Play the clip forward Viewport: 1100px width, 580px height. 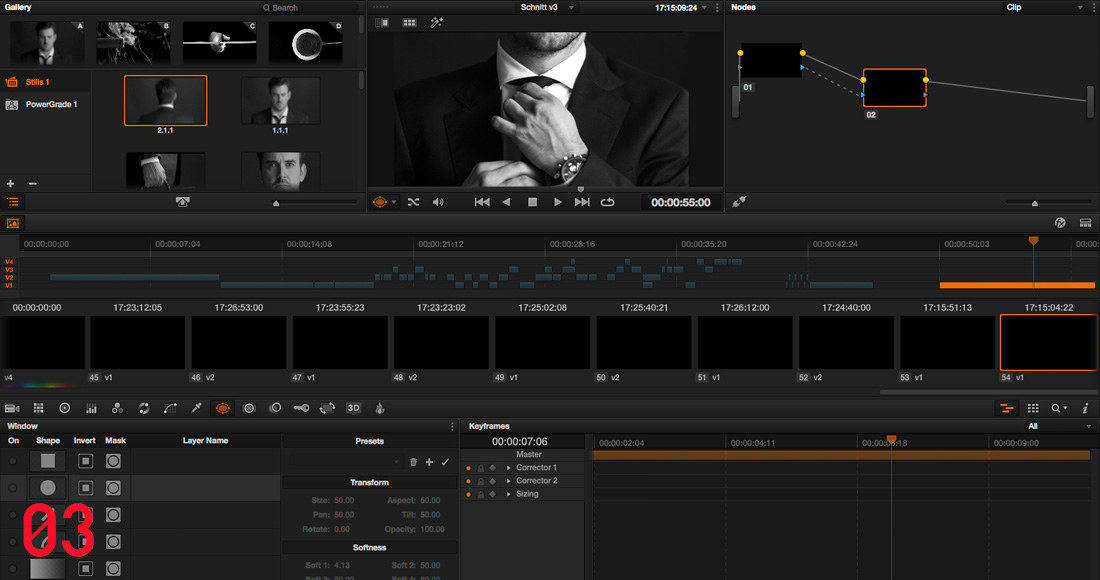coord(558,202)
